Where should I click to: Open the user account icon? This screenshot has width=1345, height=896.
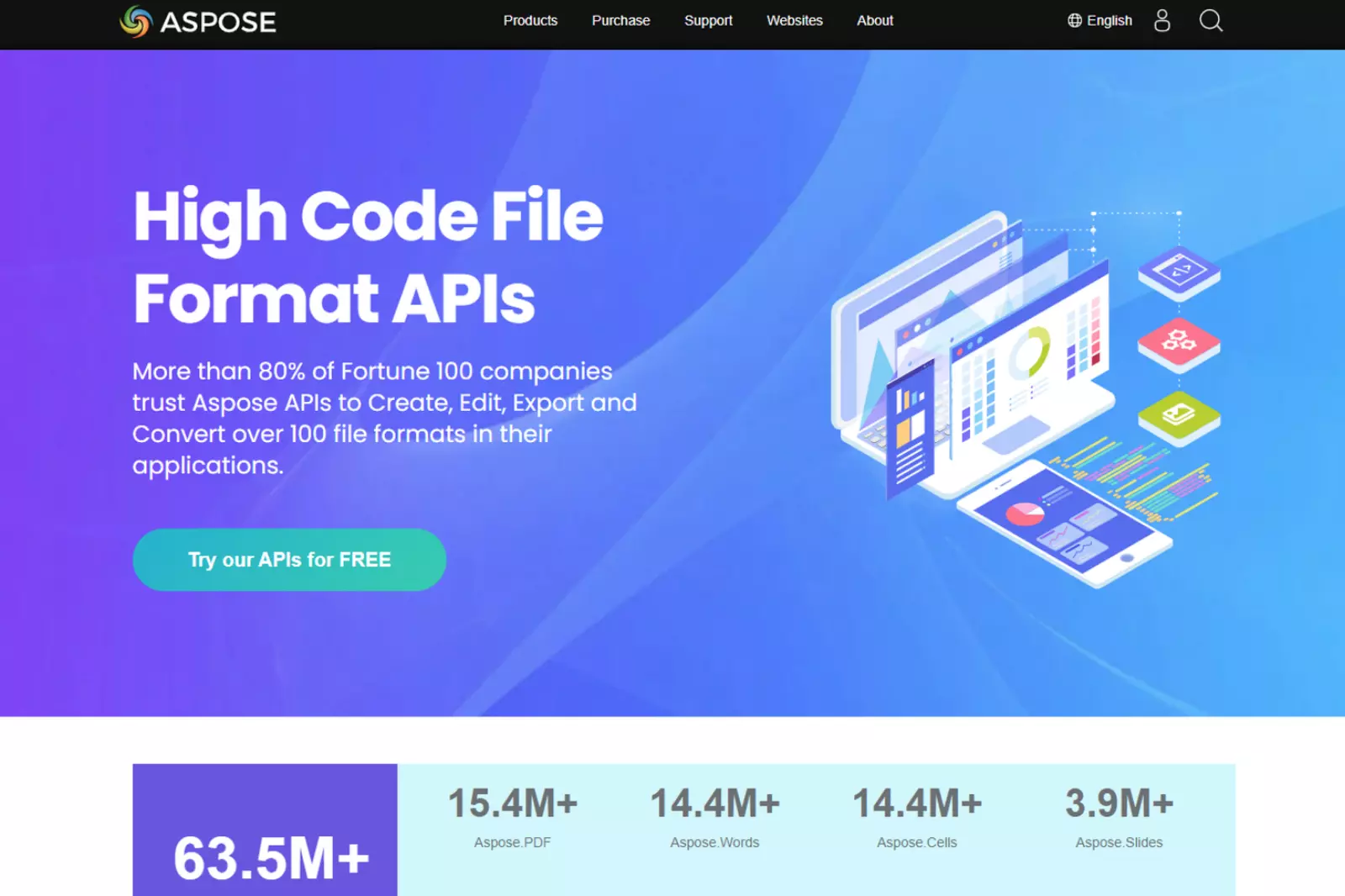pos(1162,20)
